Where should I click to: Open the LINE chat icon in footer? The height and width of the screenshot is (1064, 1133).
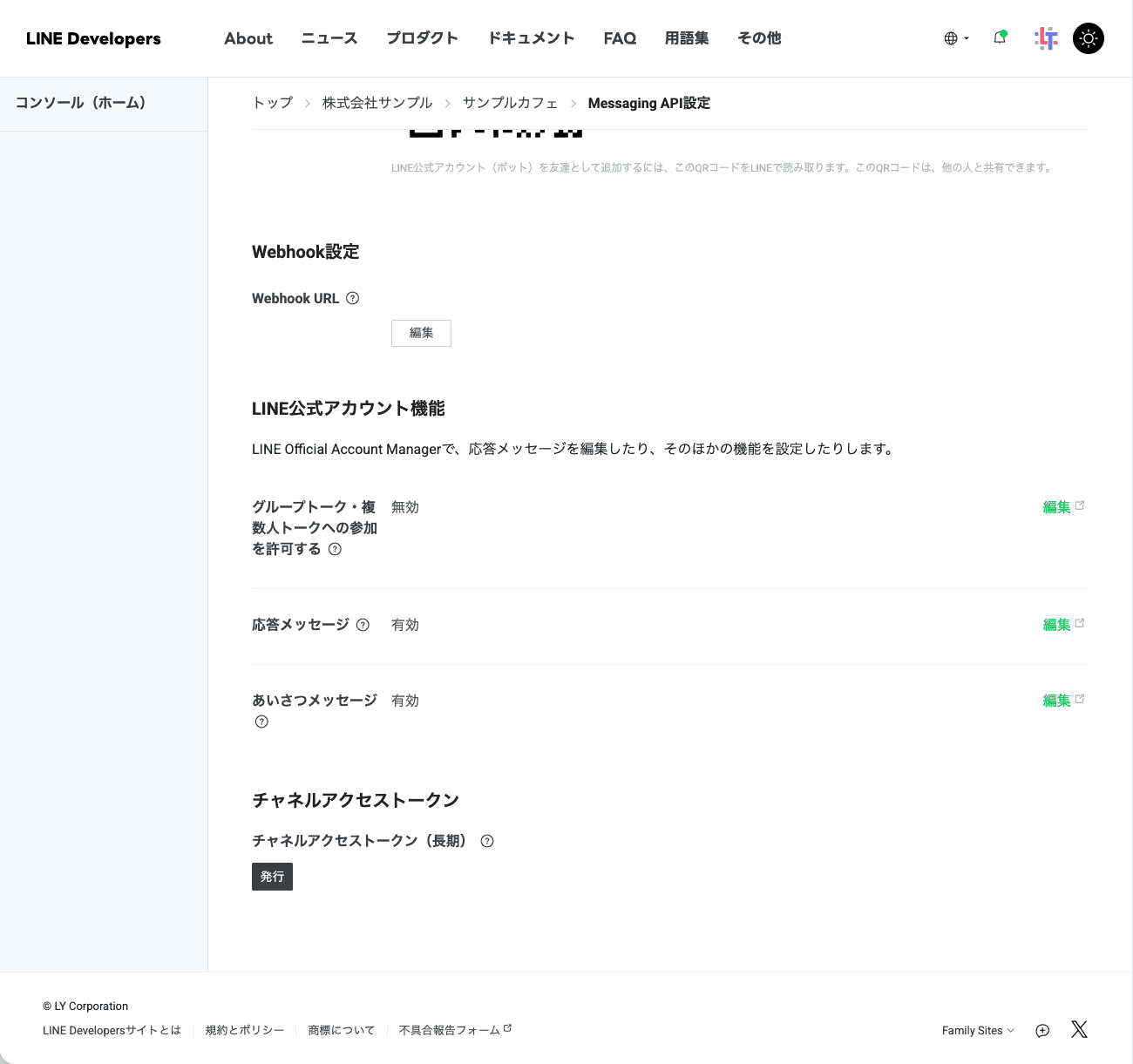click(x=1042, y=1030)
